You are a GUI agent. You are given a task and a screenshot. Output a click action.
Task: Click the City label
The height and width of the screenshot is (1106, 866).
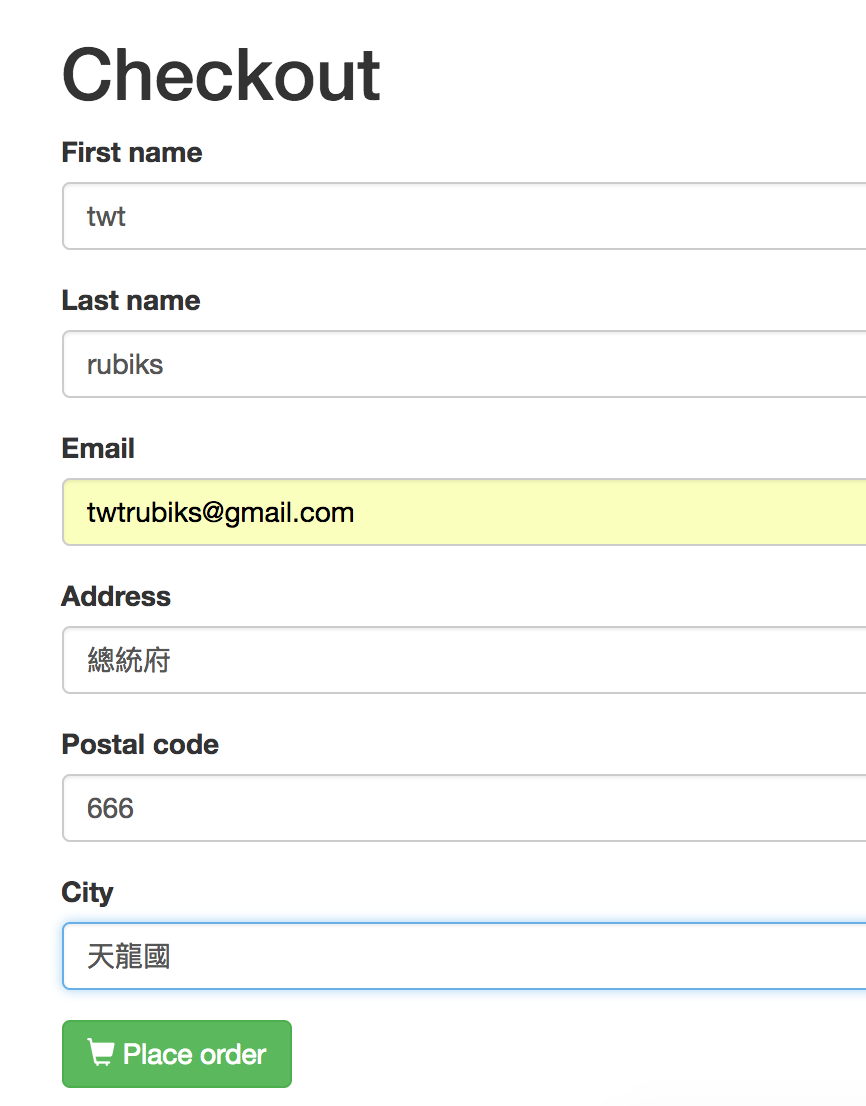tap(87, 893)
